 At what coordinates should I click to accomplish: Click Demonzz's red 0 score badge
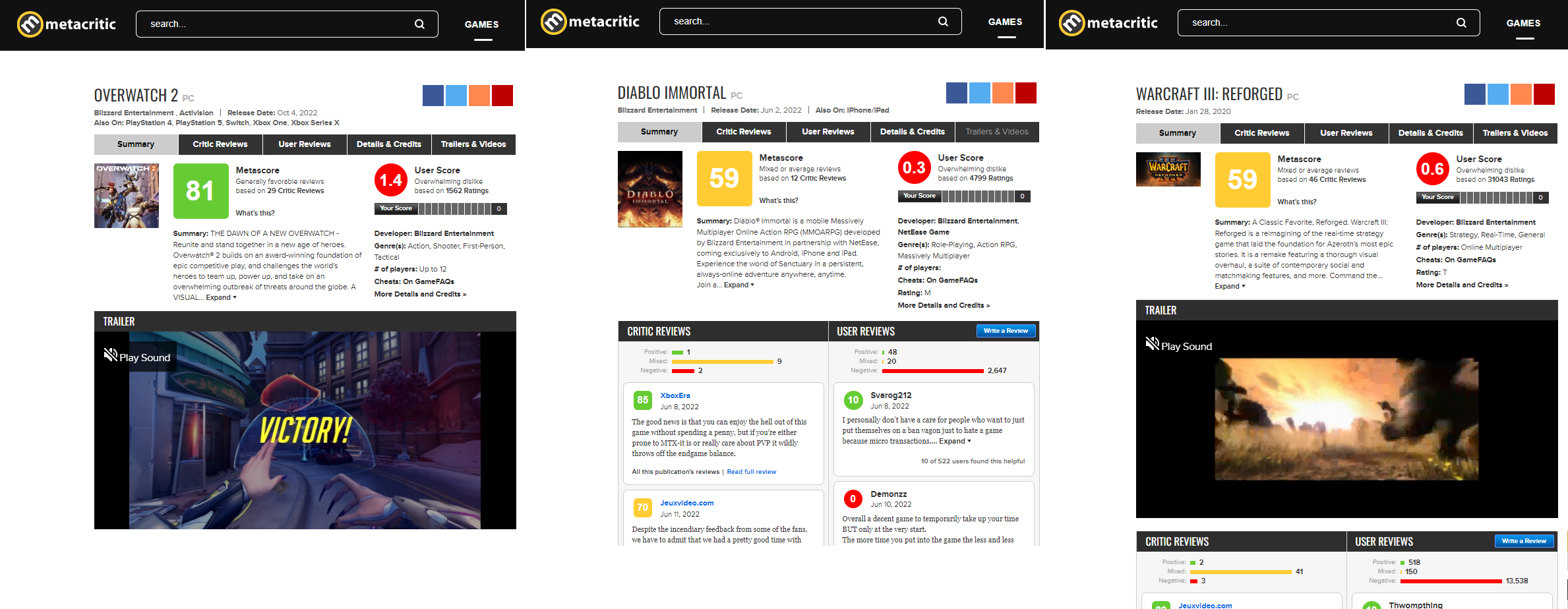[853, 499]
